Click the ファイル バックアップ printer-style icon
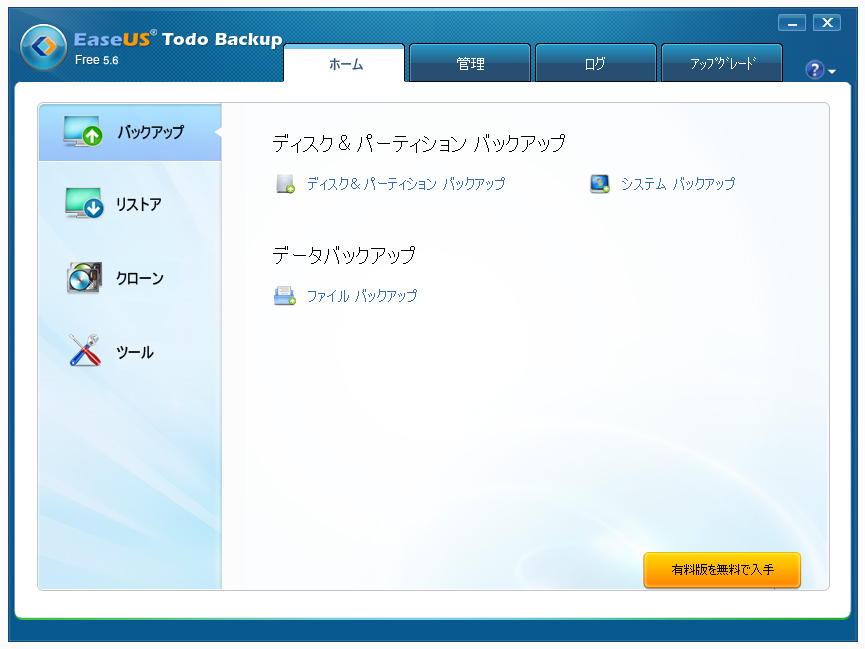This screenshot has width=865, height=649. click(286, 296)
